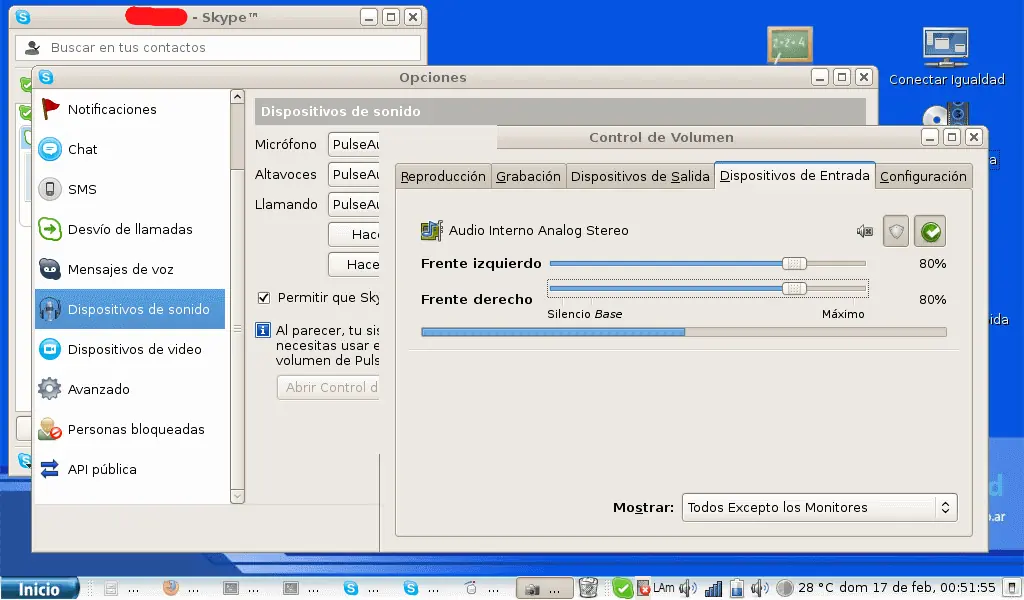Open the SMS phone icon
This screenshot has width=1024, height=600.
(x=50, y=189)
